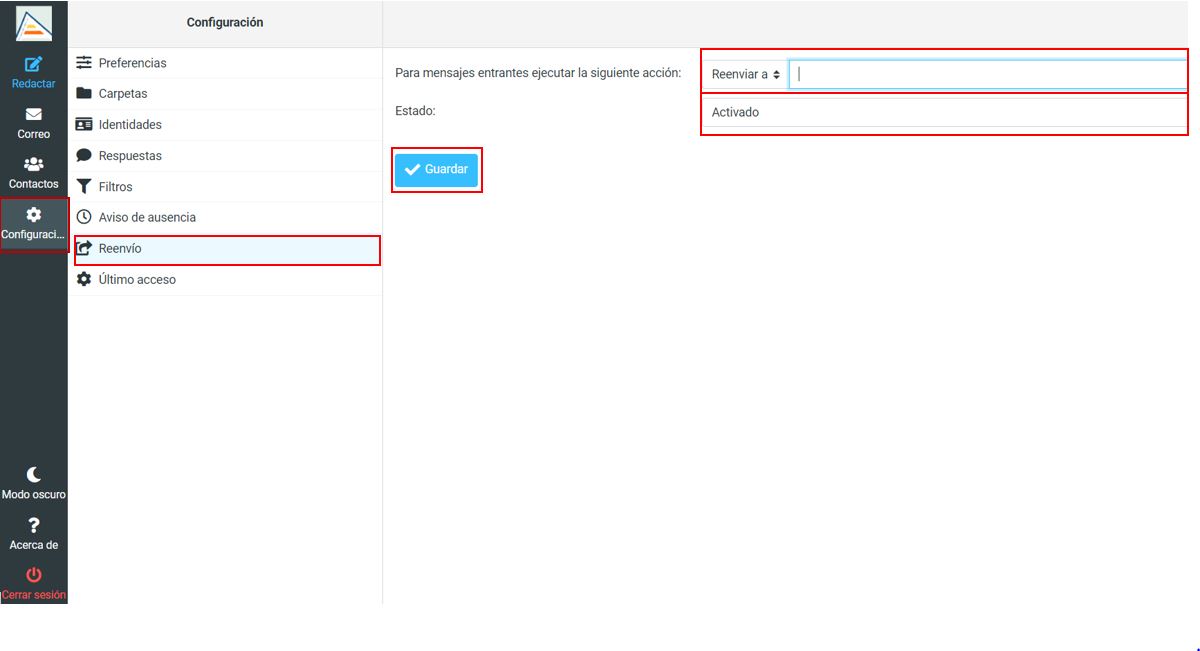Open the Acerca de question icon
Viewport: 1200px width, 651px height.
[33, 526]
